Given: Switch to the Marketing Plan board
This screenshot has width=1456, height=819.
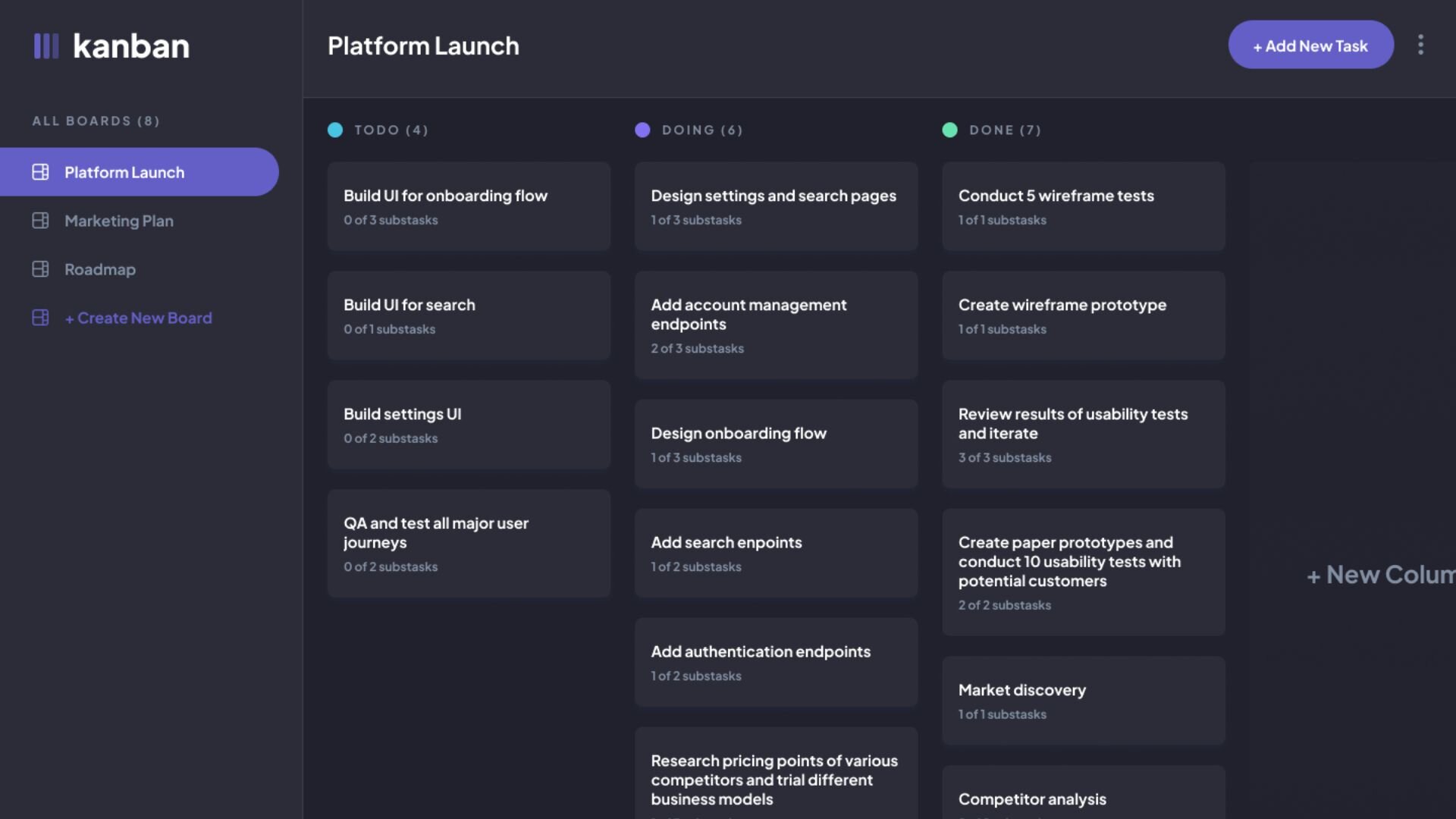Looking at the screenshot, I should [x=119, y=221].
